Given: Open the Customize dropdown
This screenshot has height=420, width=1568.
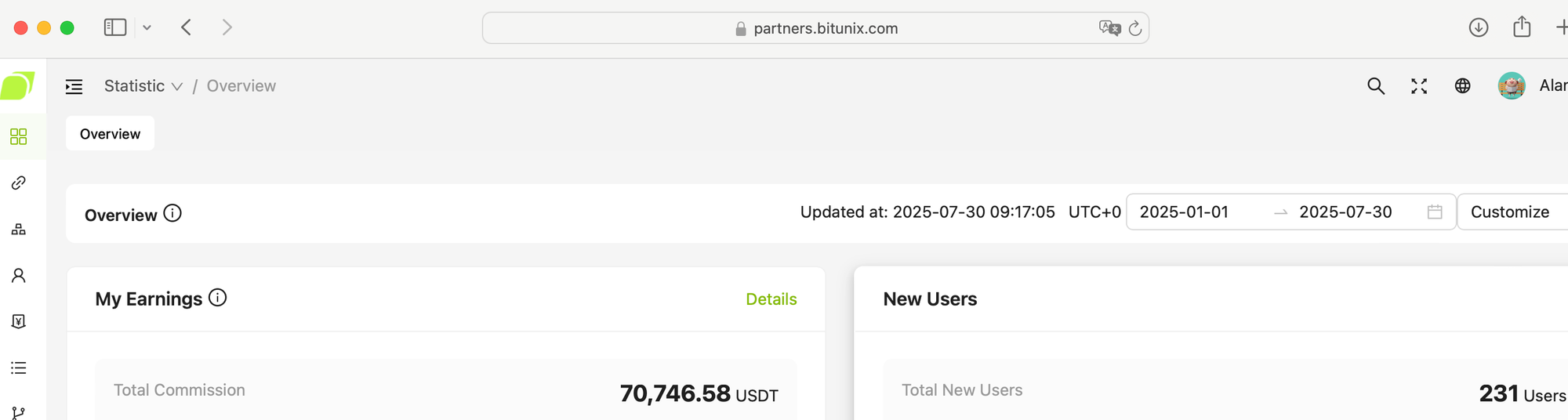Looking at the screenshot, I should pos(1512,212).
